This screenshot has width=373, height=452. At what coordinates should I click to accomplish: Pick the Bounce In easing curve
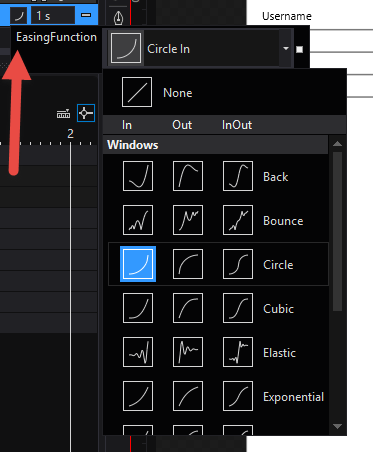[138, 220]
